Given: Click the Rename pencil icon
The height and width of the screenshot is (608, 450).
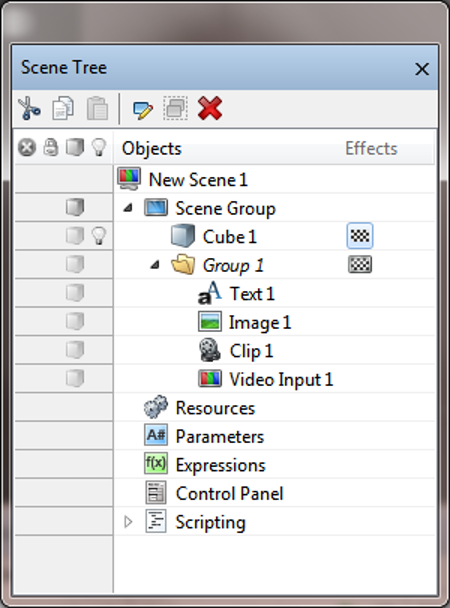Looking at the screenshot, I should [143, 110].
